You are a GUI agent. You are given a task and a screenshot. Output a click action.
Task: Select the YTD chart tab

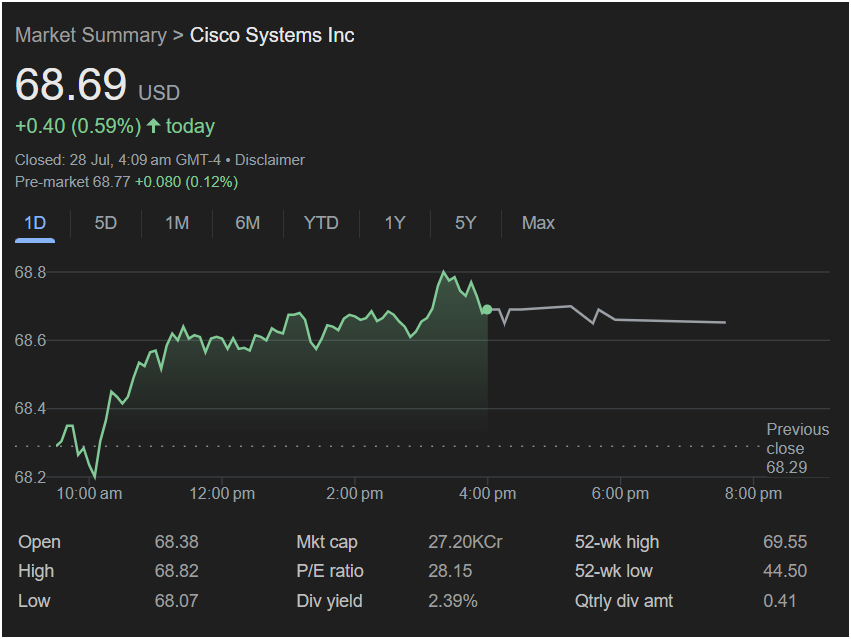(x=321, y=223)
